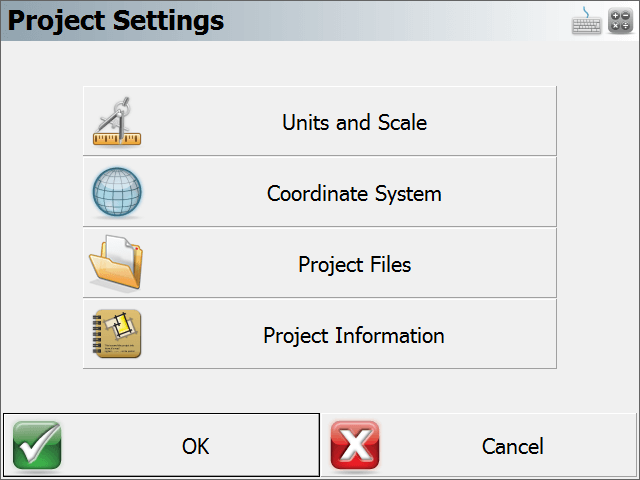
Task: Open Units and Scale settings
Action: point(320,121)
